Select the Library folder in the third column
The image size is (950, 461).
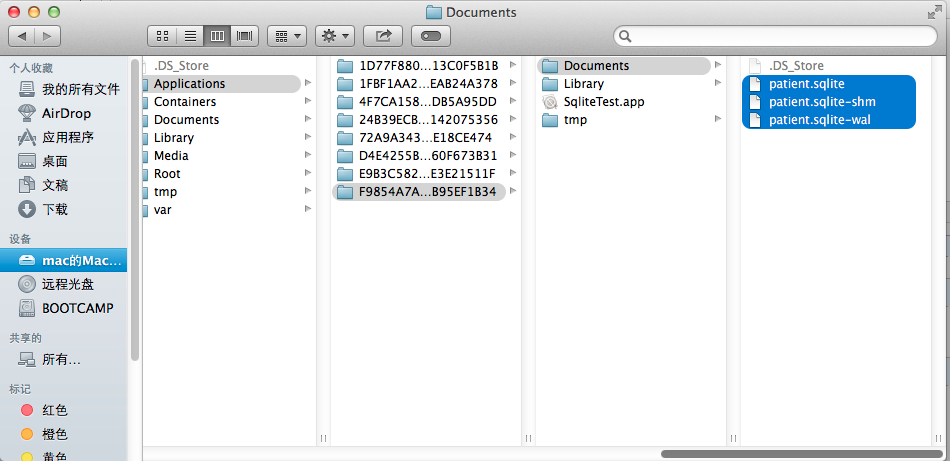point(573,84)
